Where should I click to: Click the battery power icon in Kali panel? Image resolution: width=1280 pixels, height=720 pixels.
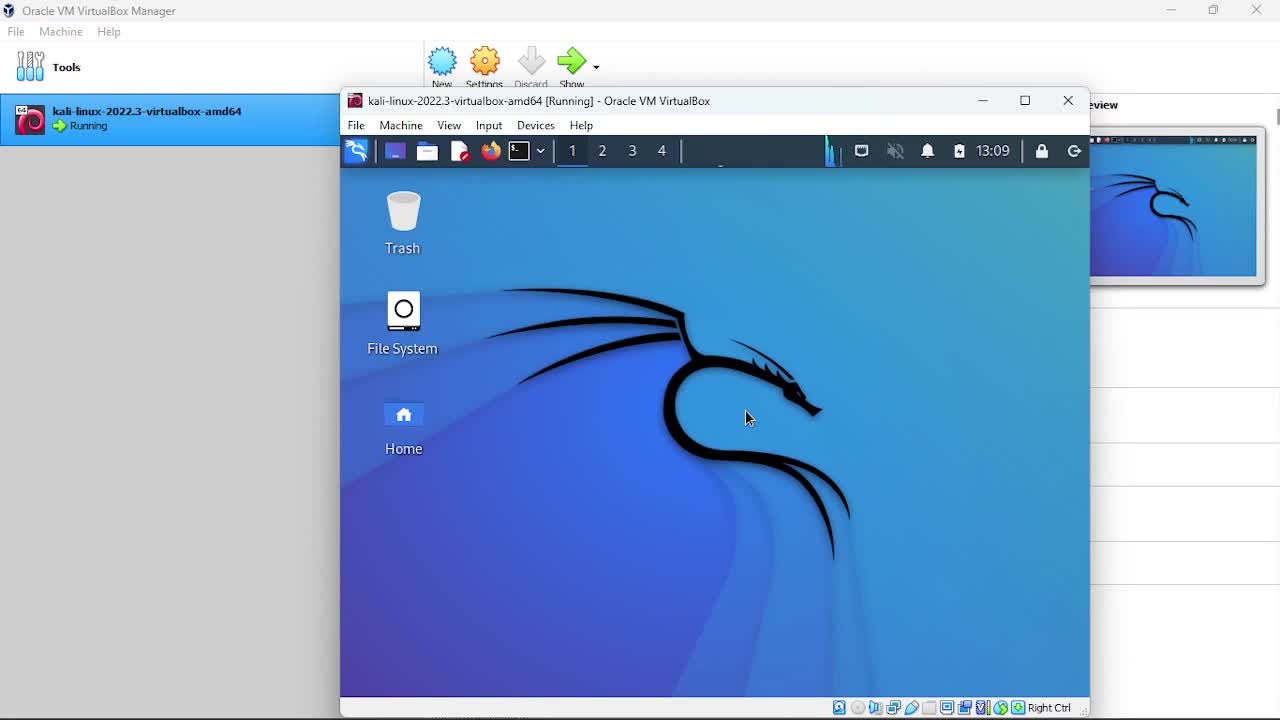[x=959, y=151]
